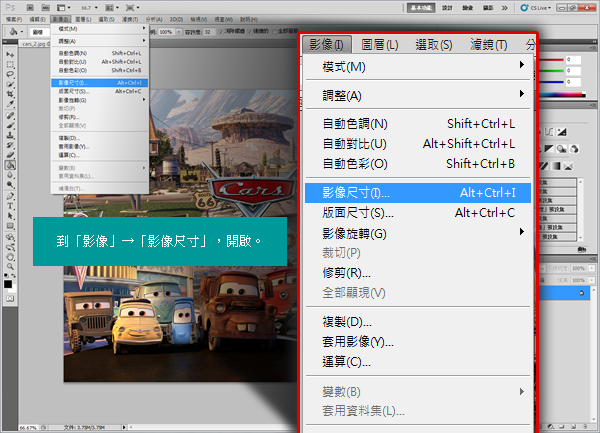The height and width of the screenshot is (433, 600).
Task: Add a Gradient Map adjustment
Action: 556,166
